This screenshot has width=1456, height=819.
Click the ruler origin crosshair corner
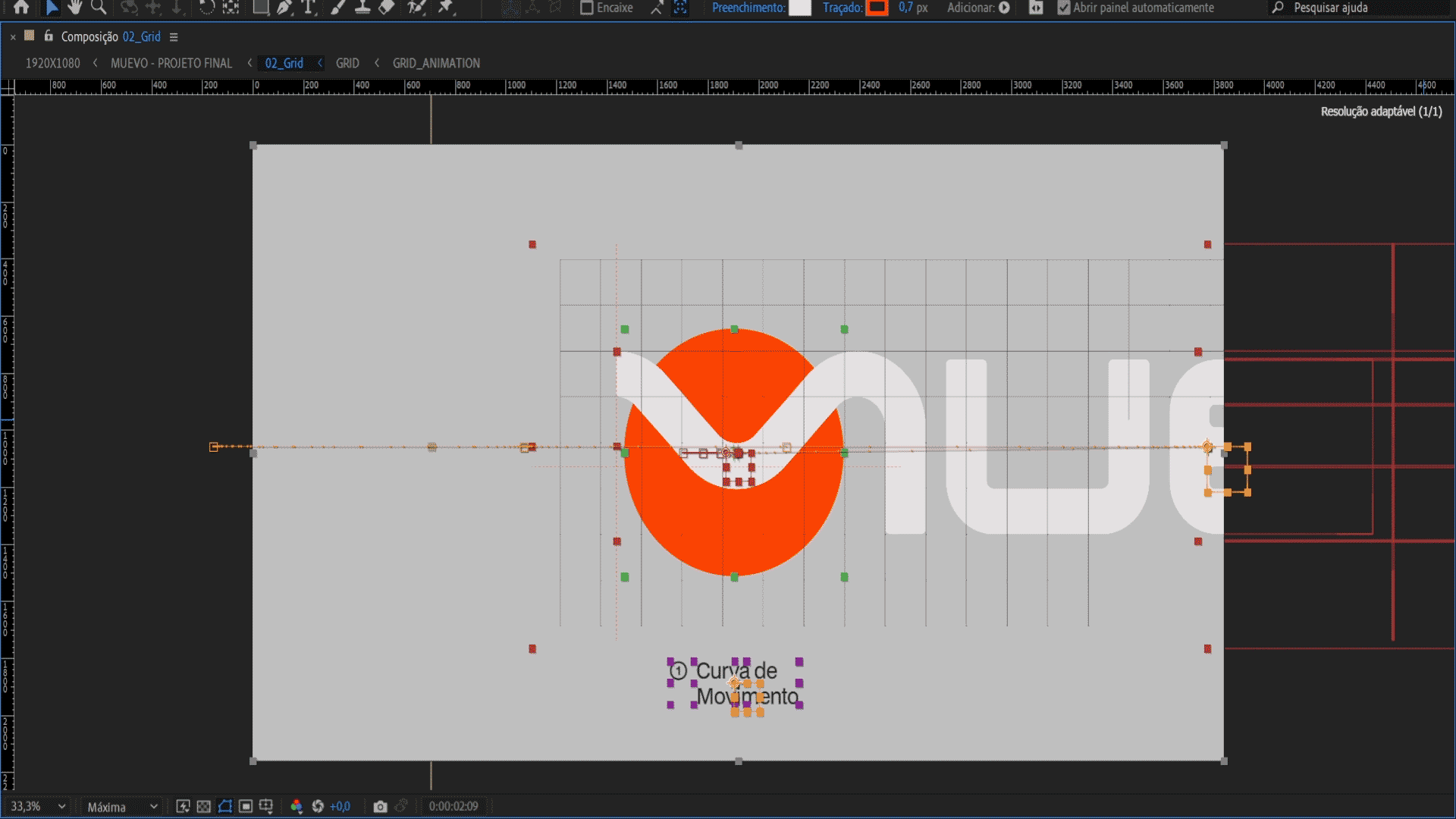pyautogui.click(x=8, y=87)
